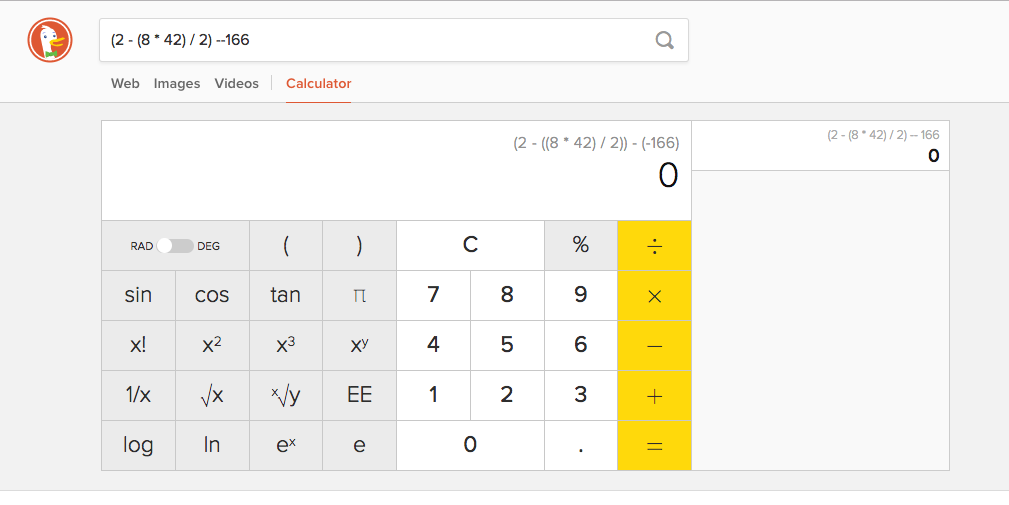Click the yellow plus operator key
Viewport: 1009px width, 505px height.
coord(654,396)
